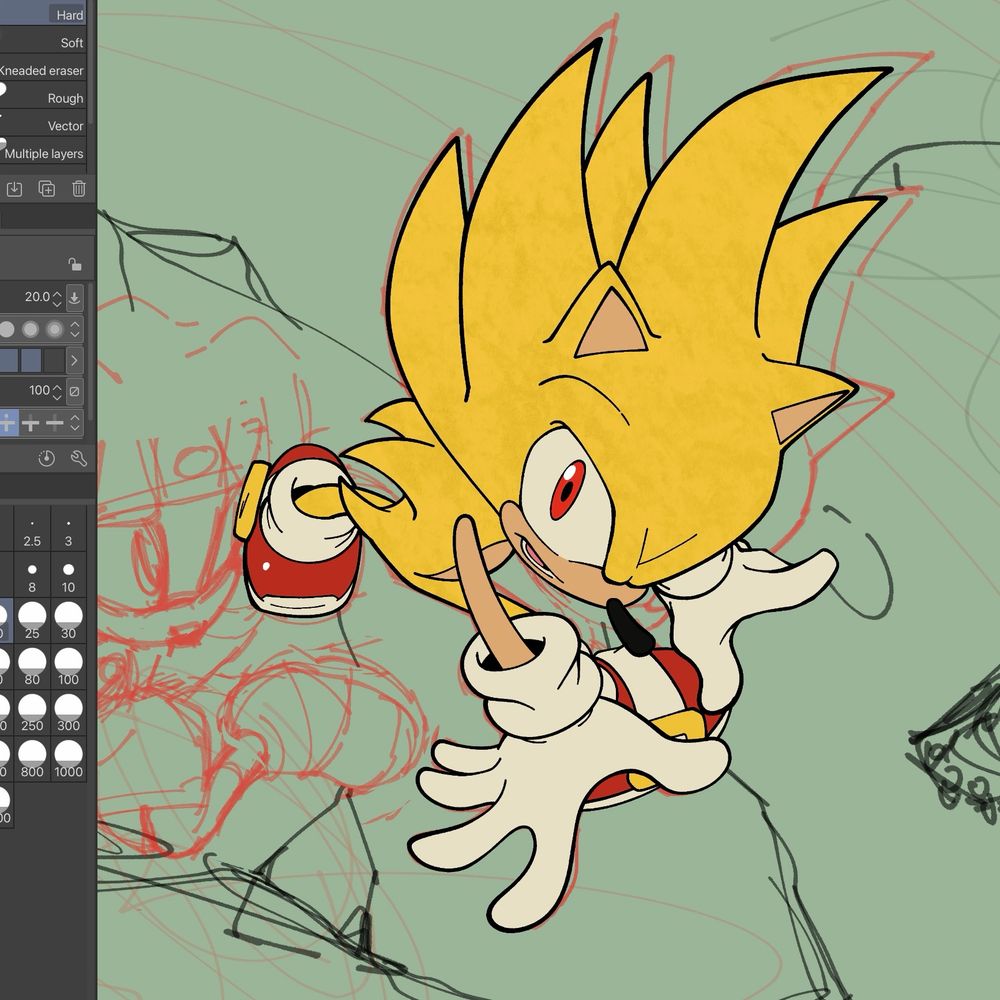The height and width of the screenshot is (1000, 1000).
Task: Expand the right-chevron next to blue blocks
Action: tap(75, 360)
